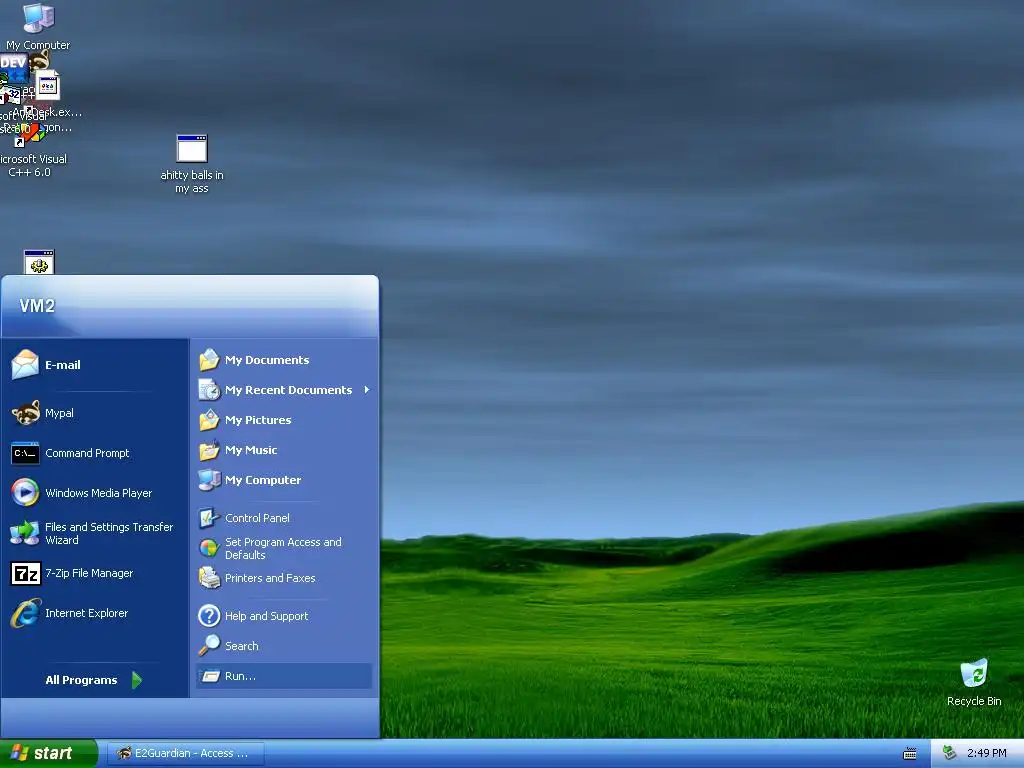The height and width of the screenshot is (768, 1024).
Task: Launch Windows Media Player
Action: coord(95,493)
